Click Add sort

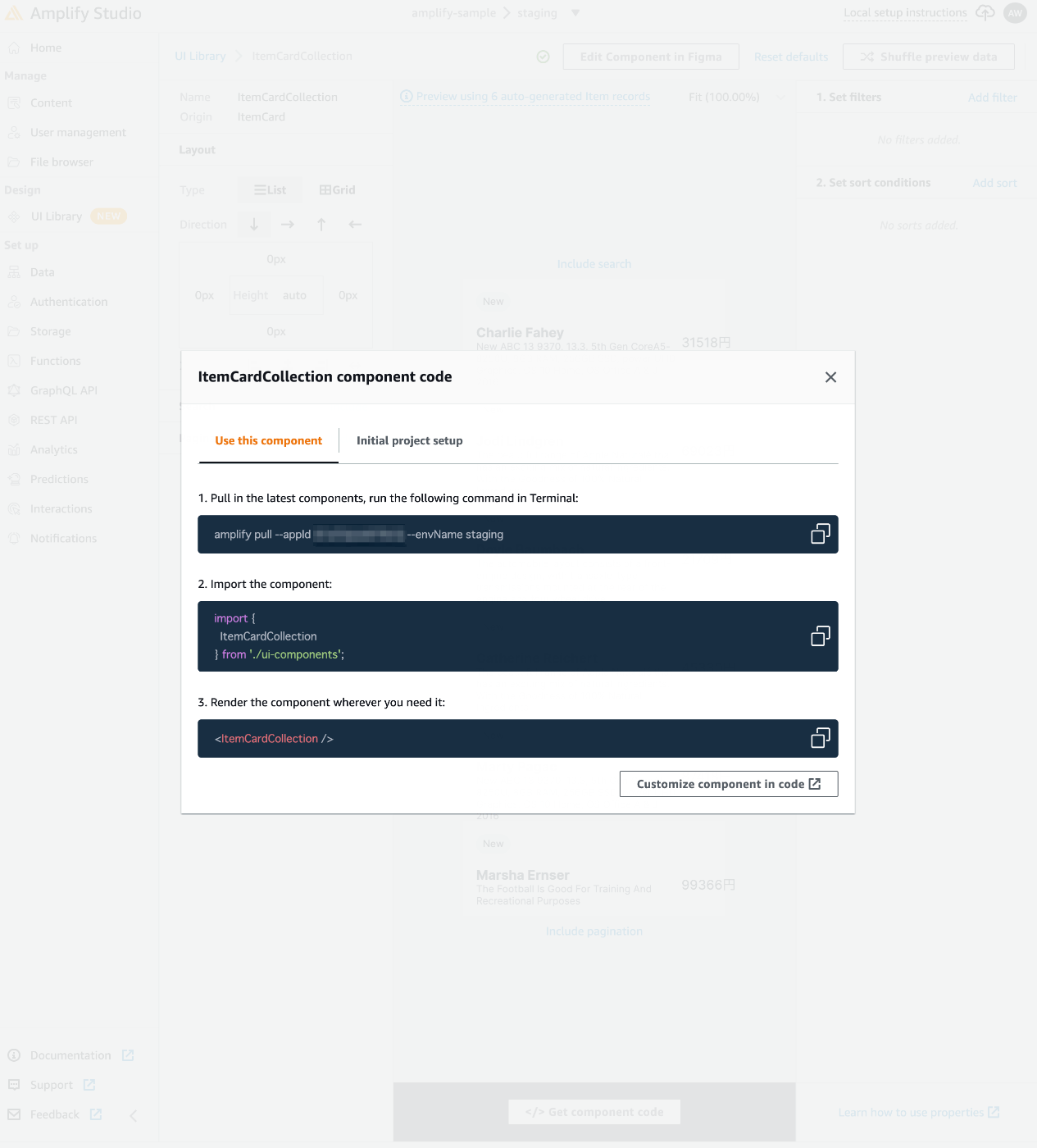(x=994, y=183)
